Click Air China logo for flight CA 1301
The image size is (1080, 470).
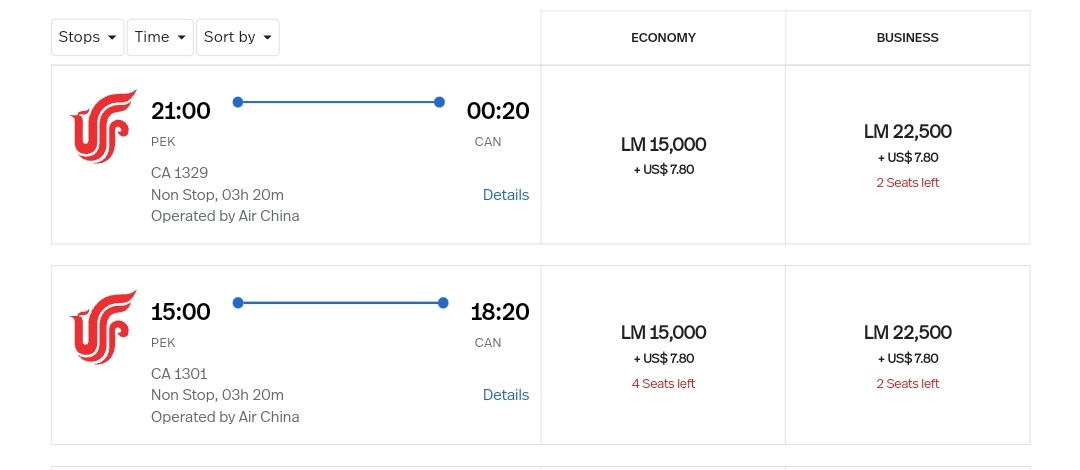point(103,327)
